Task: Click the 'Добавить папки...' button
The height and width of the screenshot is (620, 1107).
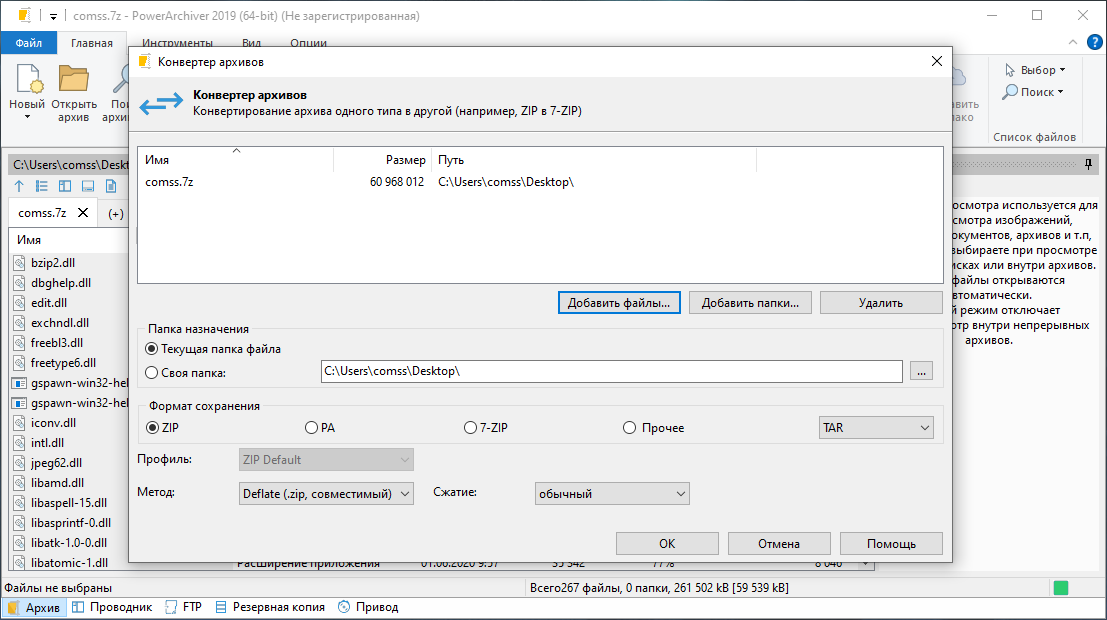Action: click(750, 303)
